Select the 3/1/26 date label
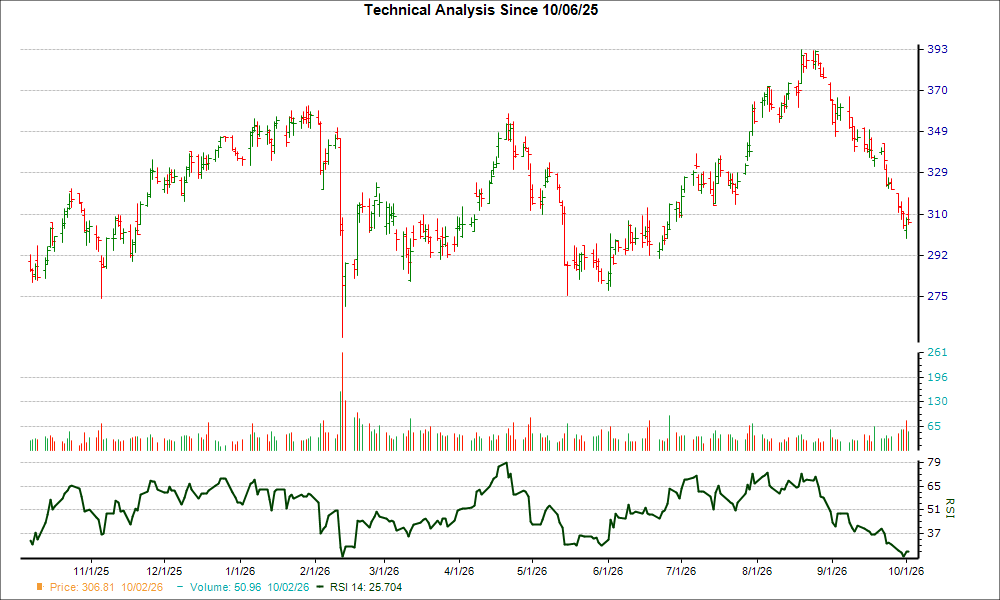The width and height of the screenshot is (1000, 600). (x=384, y=571)
